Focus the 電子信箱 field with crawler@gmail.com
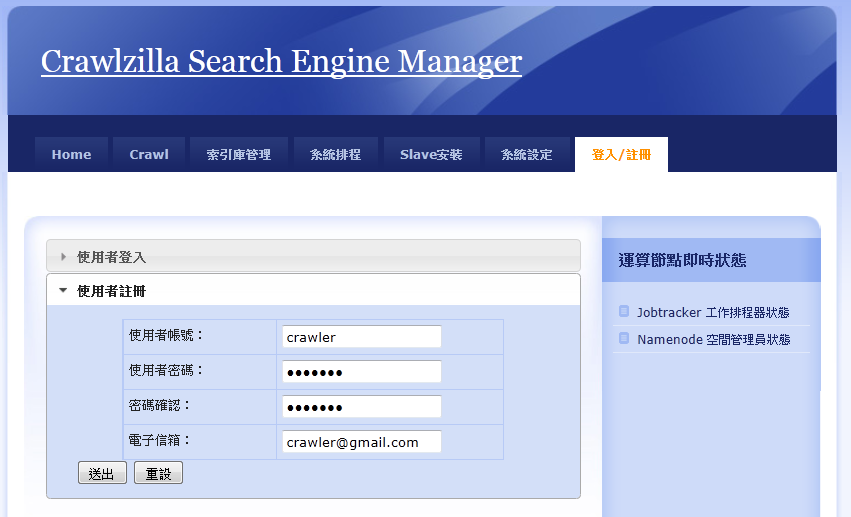The image size is (851, 517). (361, 442)
